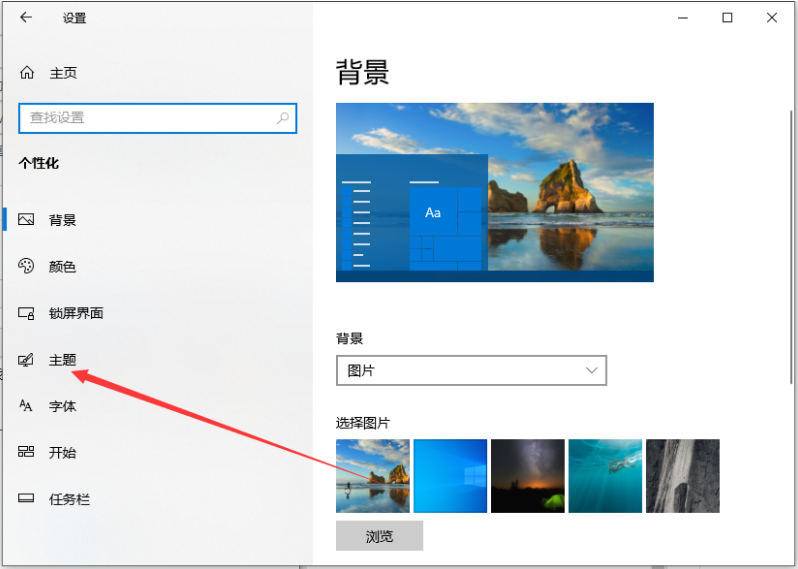Click the 字体 font icon

coord(27,406)
